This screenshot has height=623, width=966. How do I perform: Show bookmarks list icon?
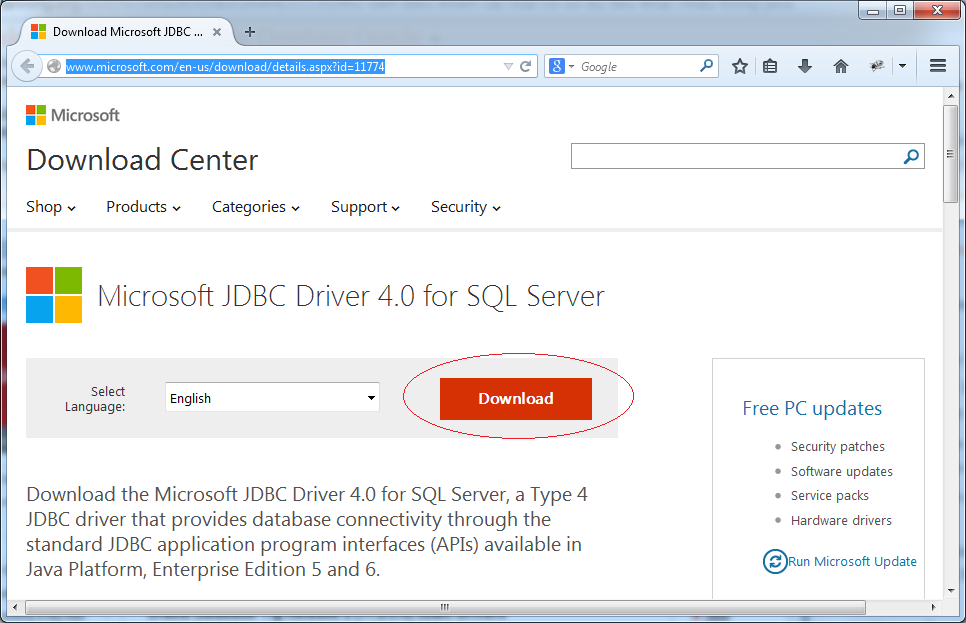(770, 66)
